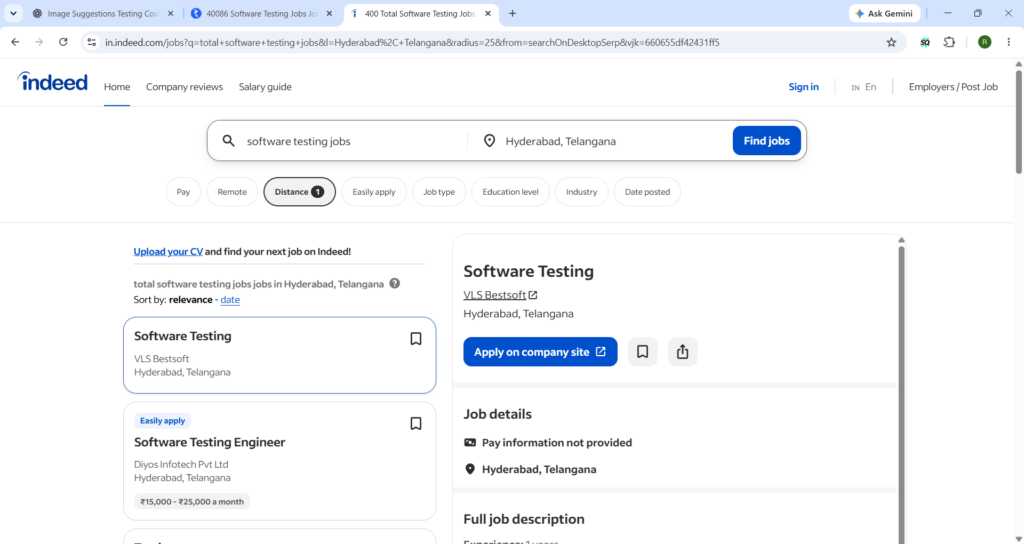
Task: Open Salary guide
Action: click(265, 87)
